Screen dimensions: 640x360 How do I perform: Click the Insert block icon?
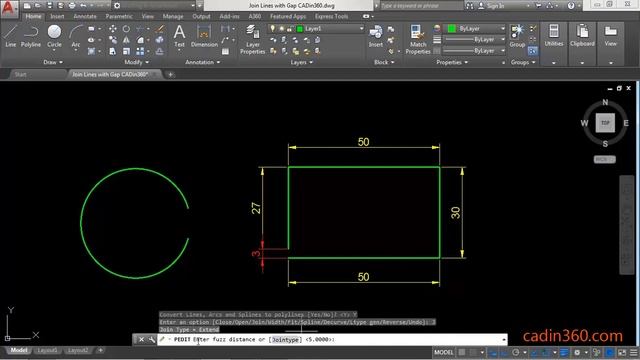pyautogui.click(x=376, y=36)
